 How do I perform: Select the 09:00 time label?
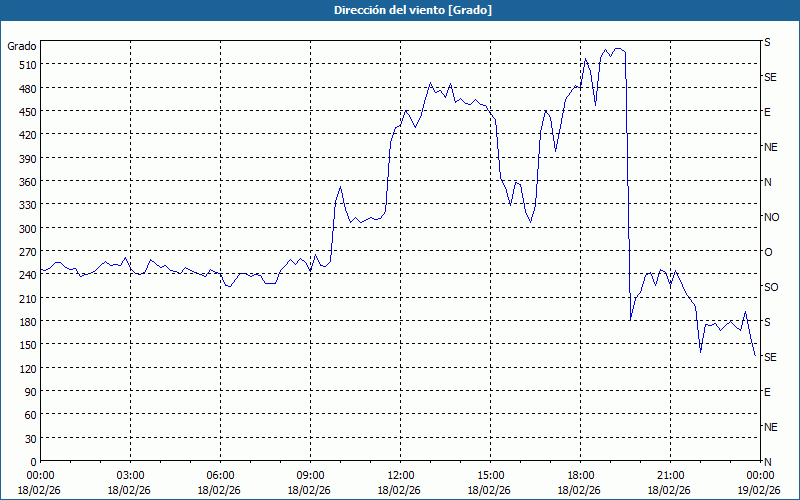(310, 476)
